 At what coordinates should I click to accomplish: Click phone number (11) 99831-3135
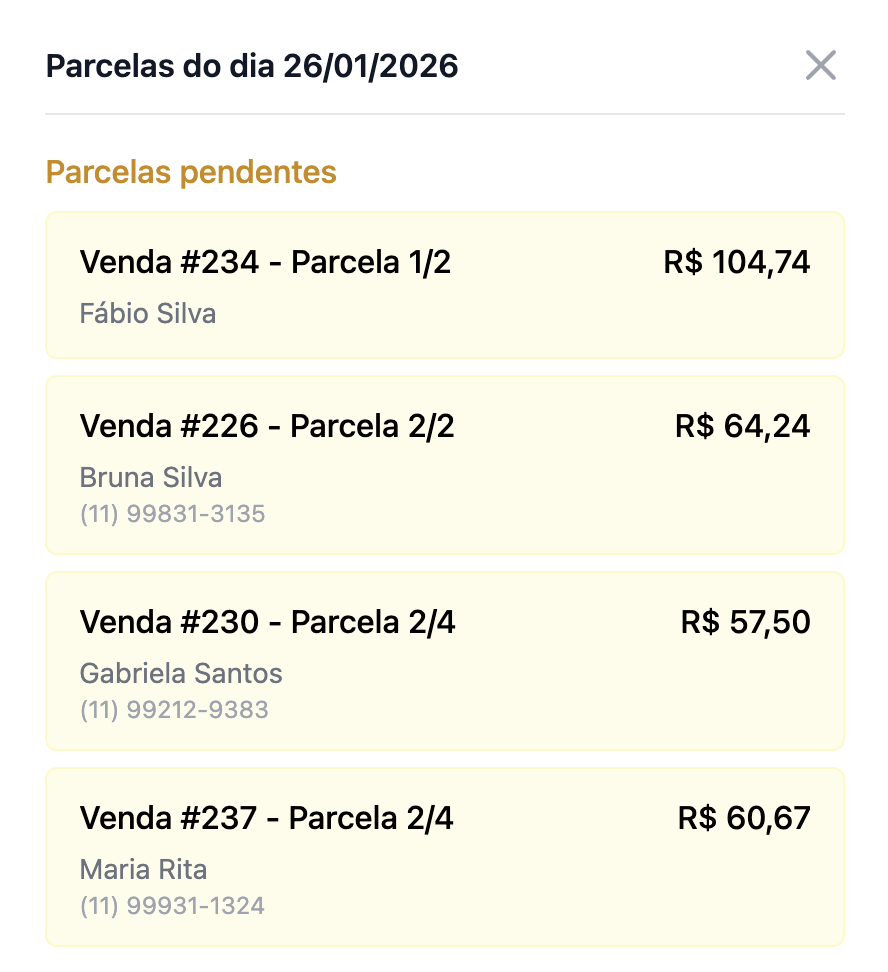(172, 514)
